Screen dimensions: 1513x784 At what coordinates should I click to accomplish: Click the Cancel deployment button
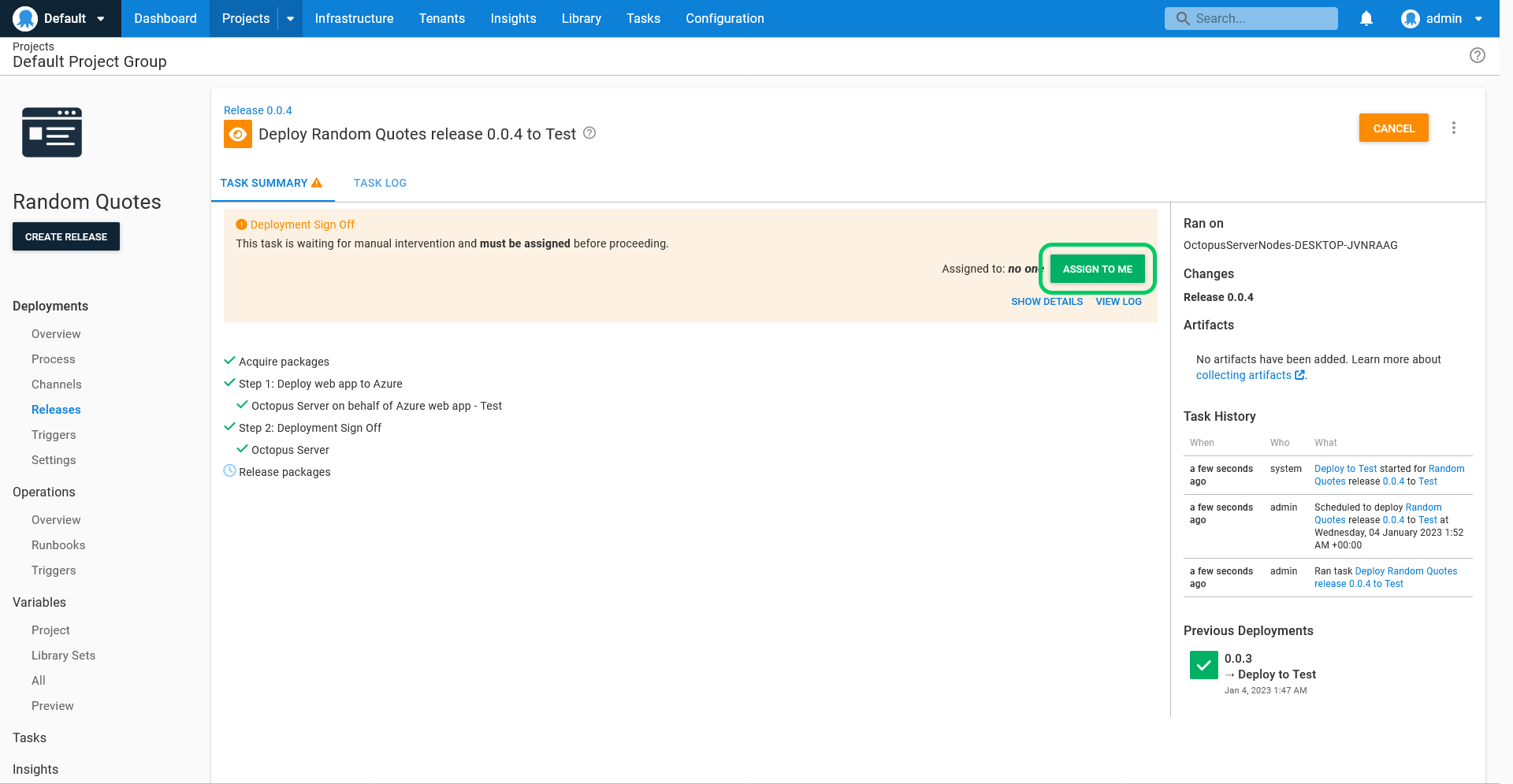click(1394, 128)
